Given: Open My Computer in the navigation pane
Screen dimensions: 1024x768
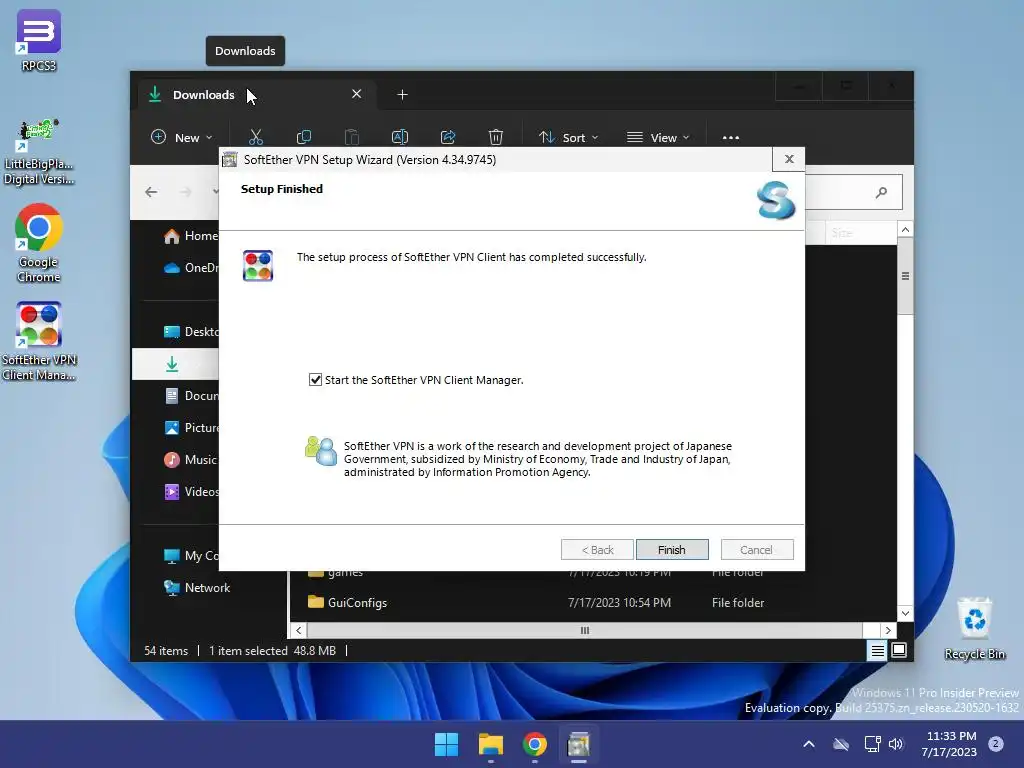Looking at the screenshot, I should click(x=191, y=556).
